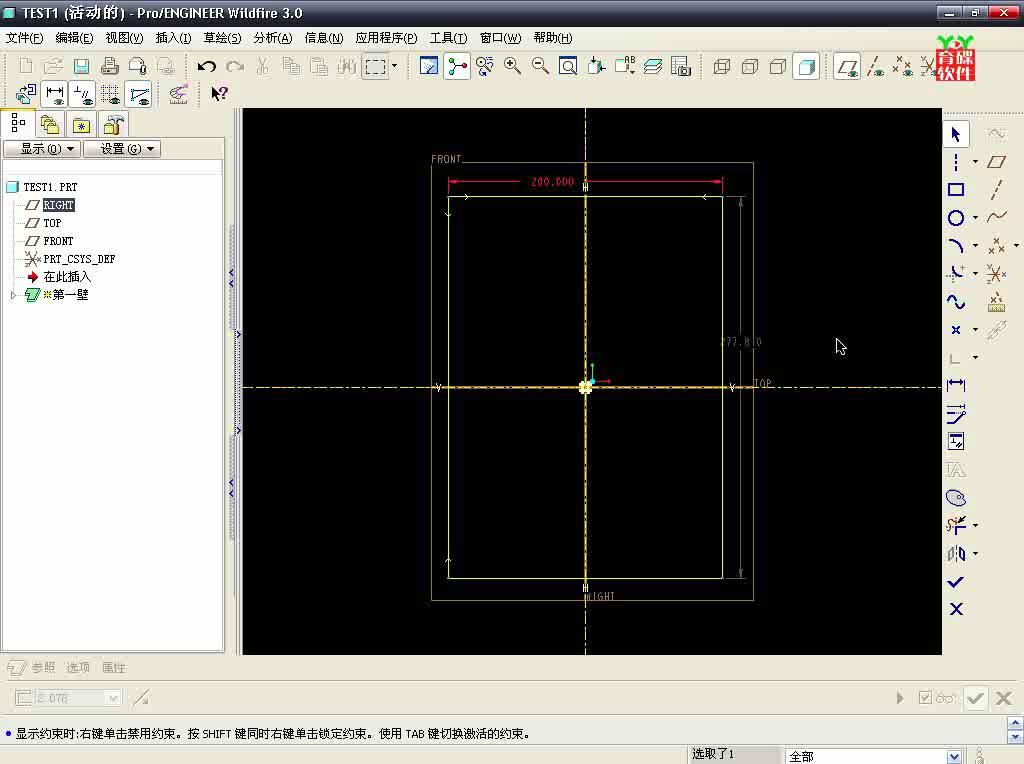This screenshot has height=764, width=1024.
Task: Select the spline curve tool
Action: point(955,302)
